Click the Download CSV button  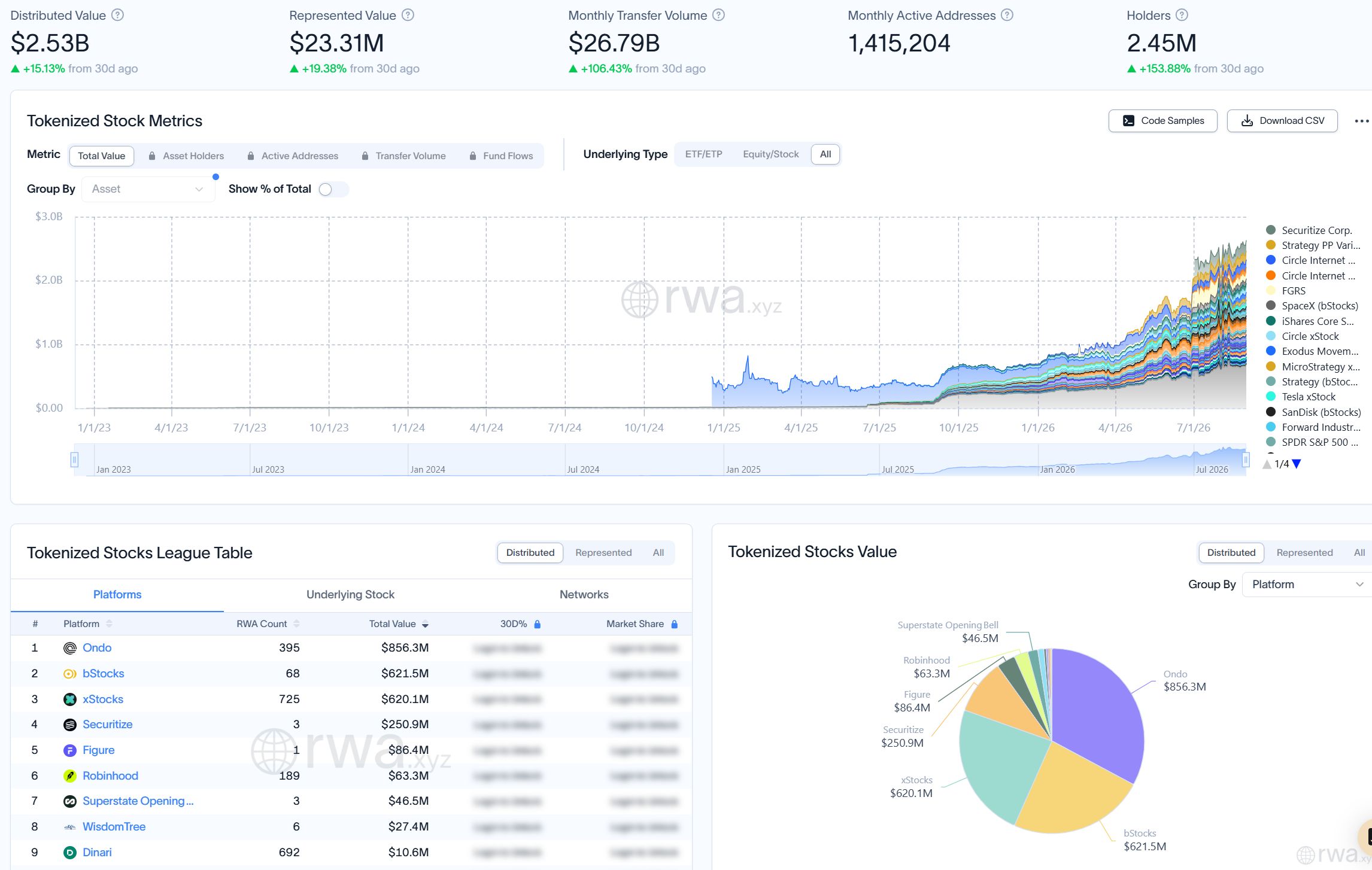[1282, 121]
